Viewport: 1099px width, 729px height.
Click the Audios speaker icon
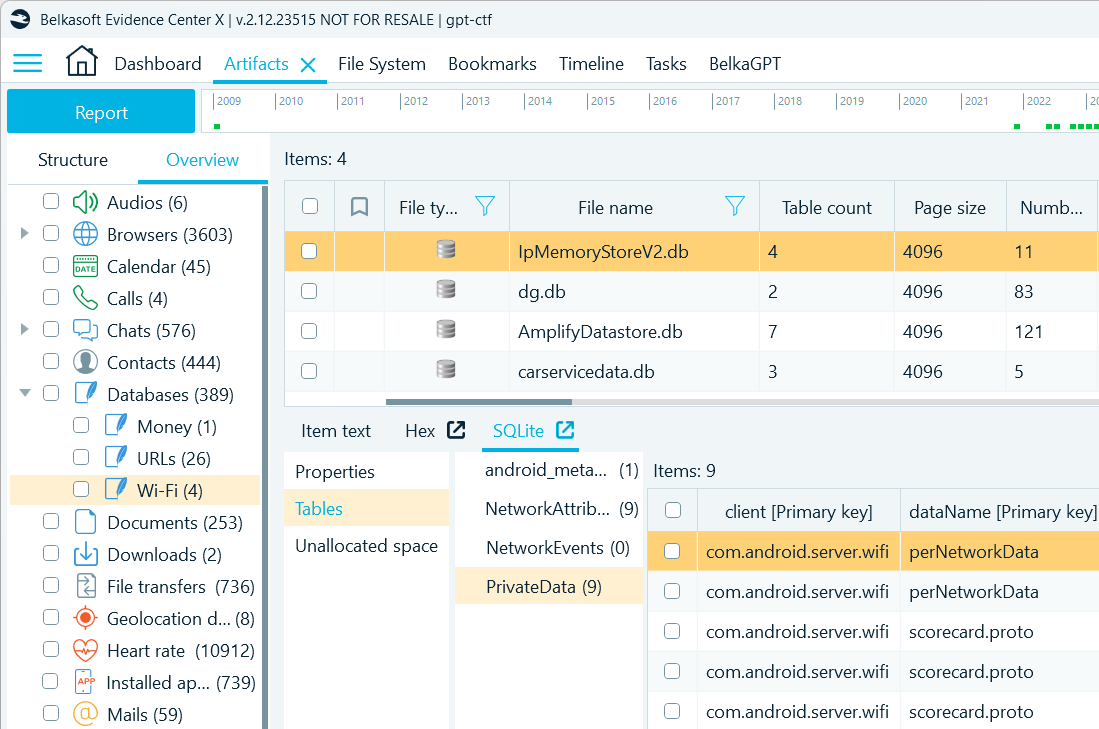point(86,202)
